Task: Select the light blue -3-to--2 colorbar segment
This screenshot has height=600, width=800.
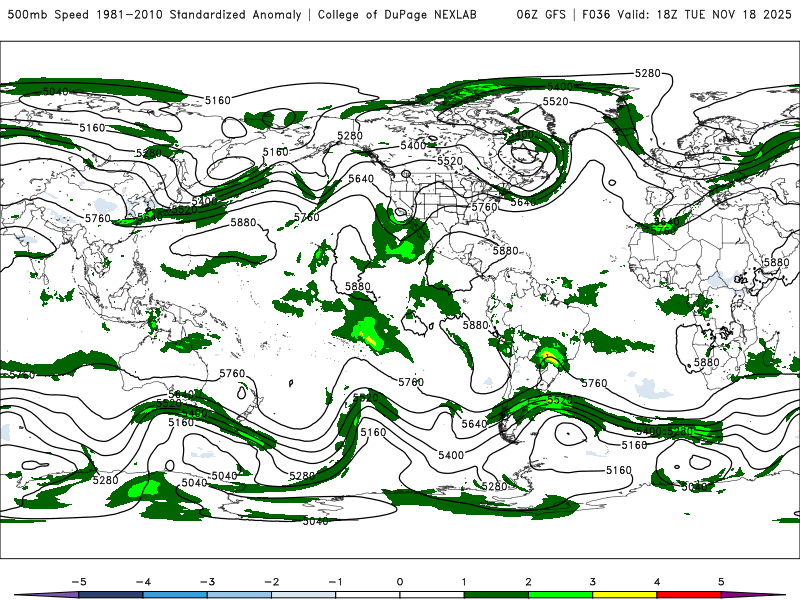Action: (239, 595)
